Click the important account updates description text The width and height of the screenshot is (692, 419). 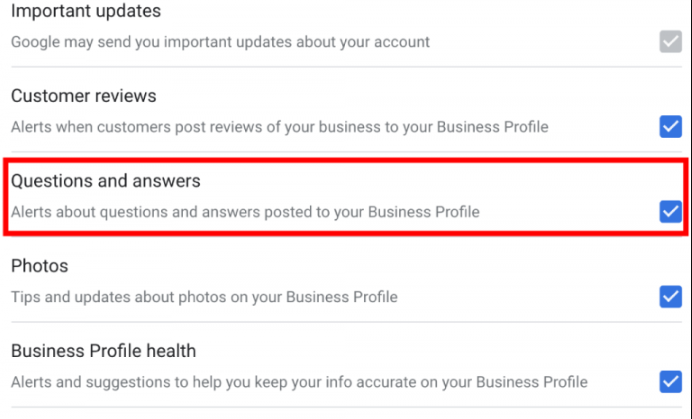tap(220, 42)
